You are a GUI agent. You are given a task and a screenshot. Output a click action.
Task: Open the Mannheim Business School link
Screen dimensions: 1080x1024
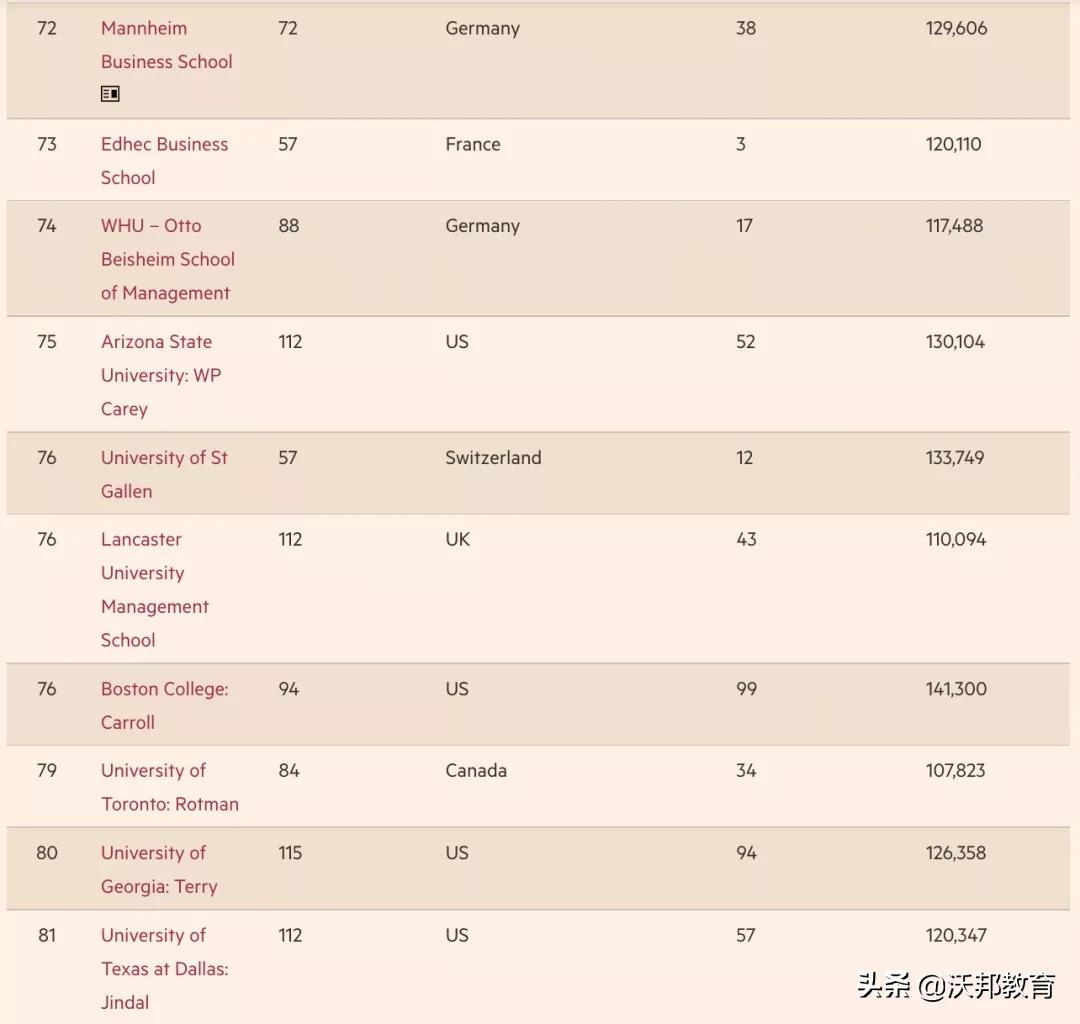point(166,45)
